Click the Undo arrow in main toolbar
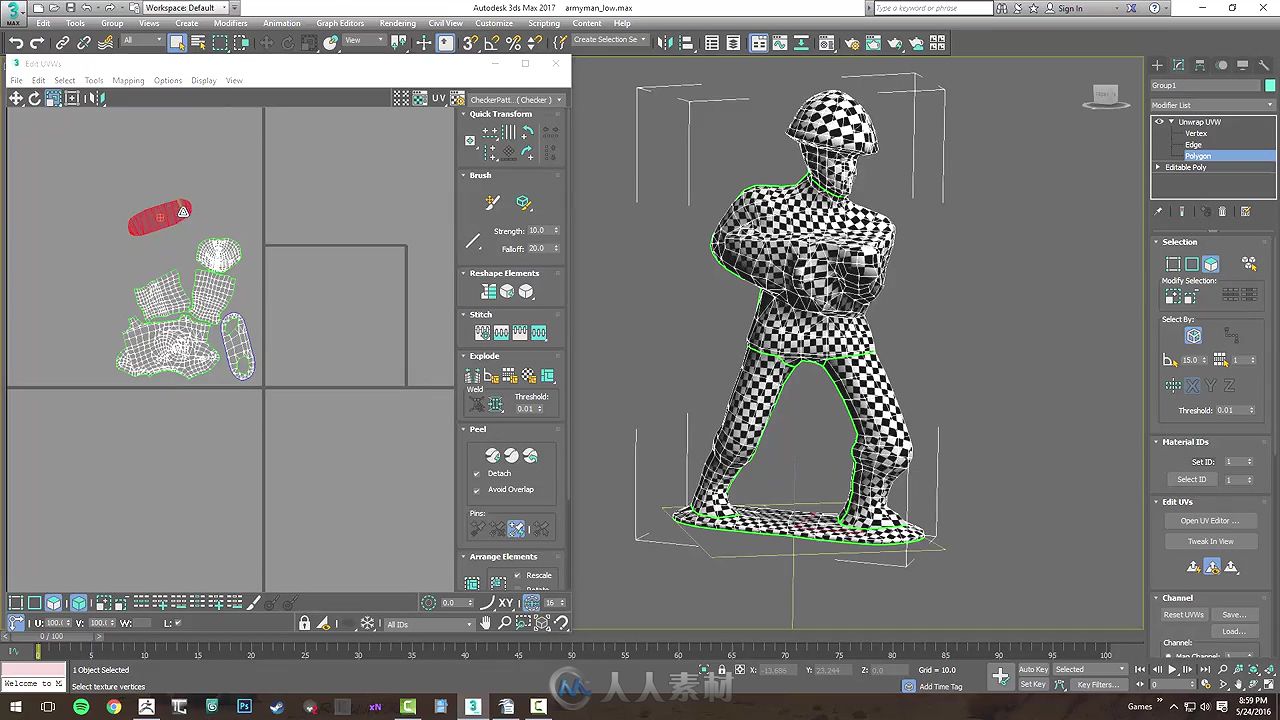 [x=16, y=43]
